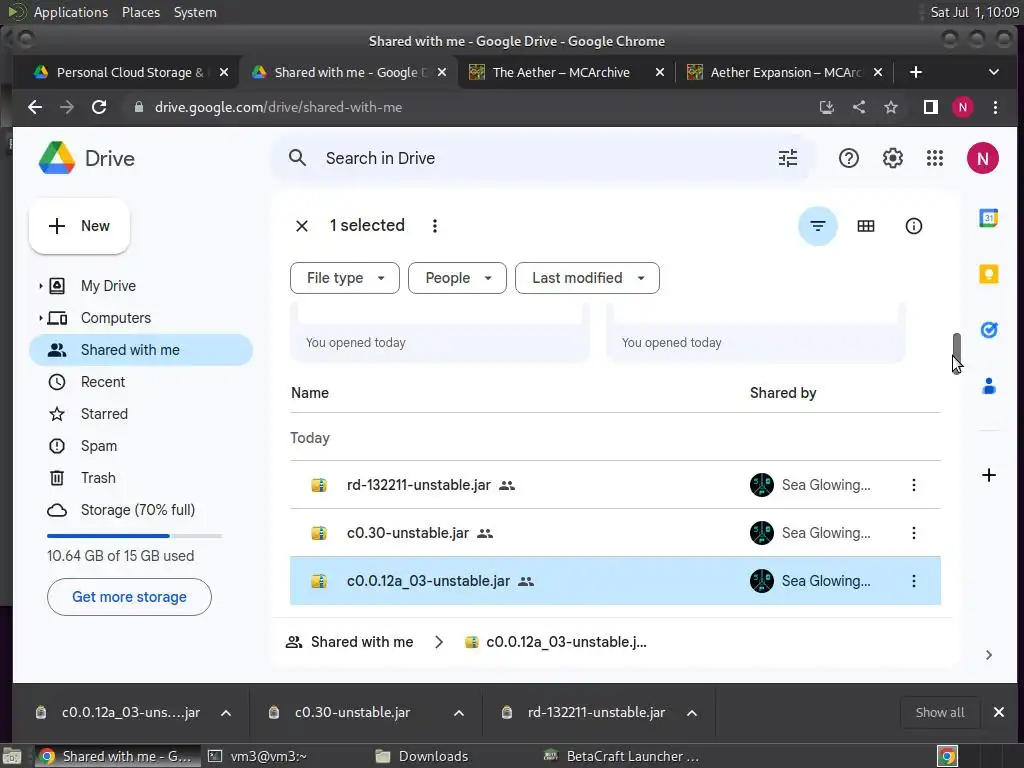
Task: Open more actions for c0.30-unstable.jar row
Action: 913,533
